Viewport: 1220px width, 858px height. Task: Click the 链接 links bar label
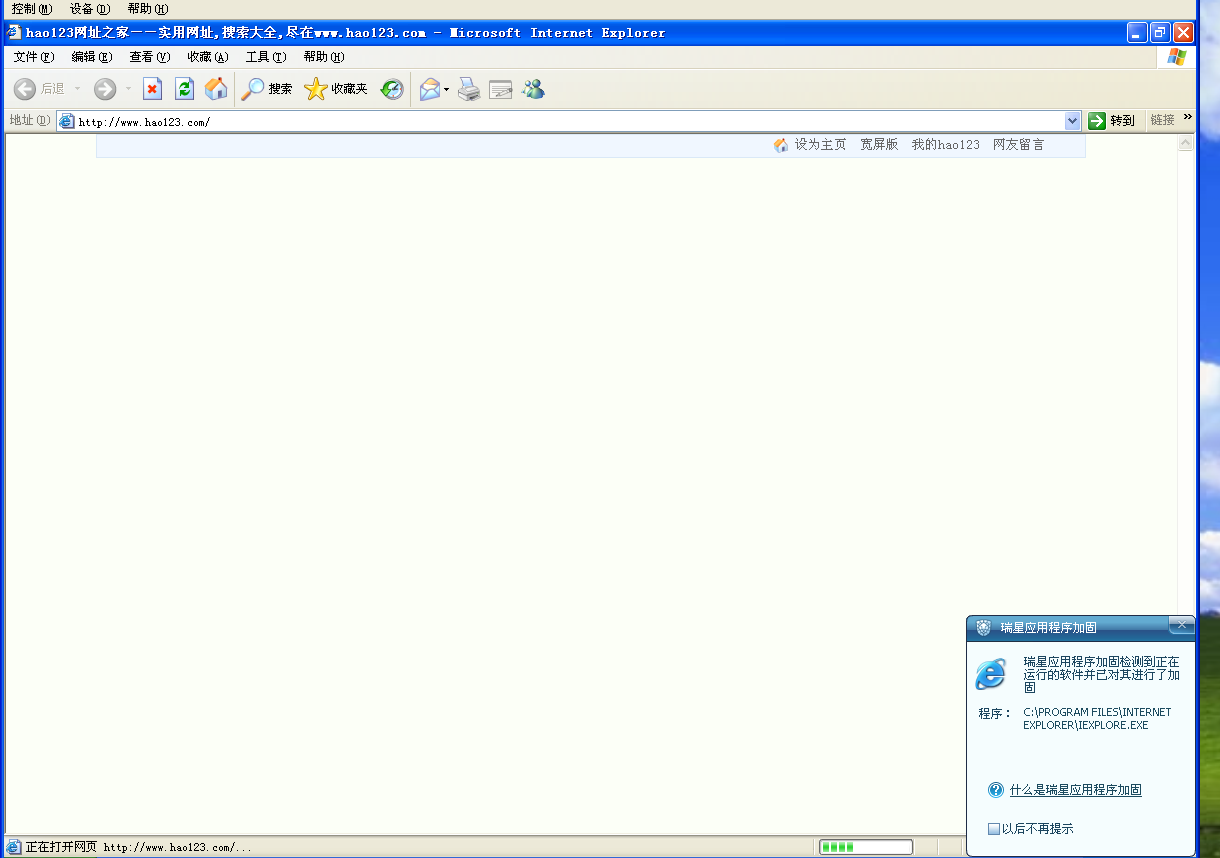(1162, 120)
